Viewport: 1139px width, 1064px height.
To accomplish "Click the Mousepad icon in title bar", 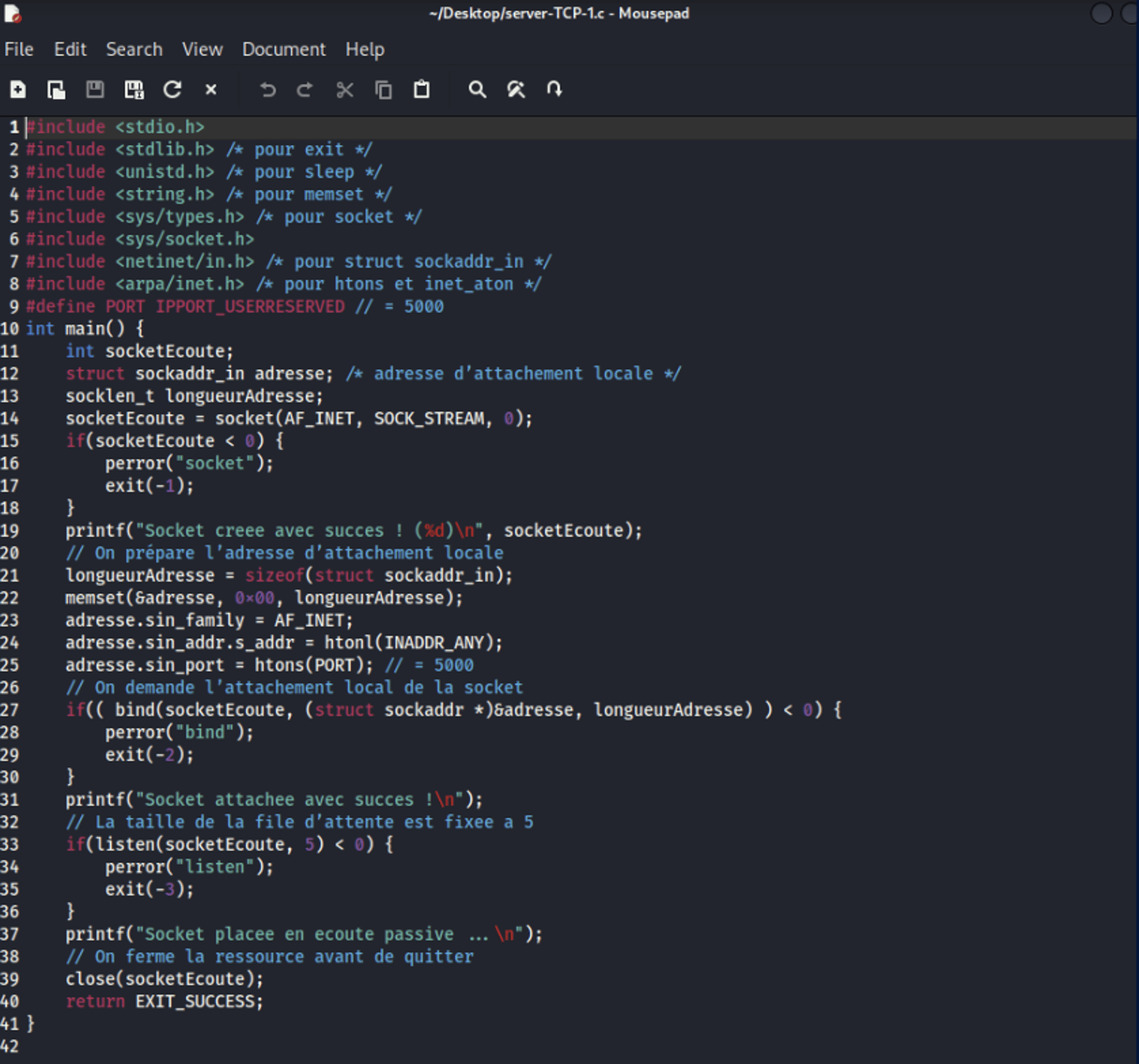I will coord(12,13).
